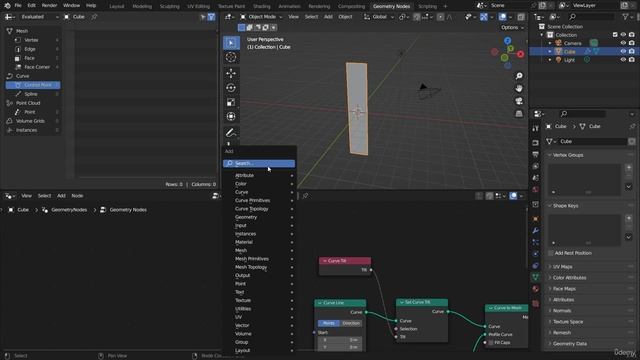This screenshot has height=360, width=640.
Task: Hide the Camera in the viewport via its eye icon
Action: (x=623, y=43)
